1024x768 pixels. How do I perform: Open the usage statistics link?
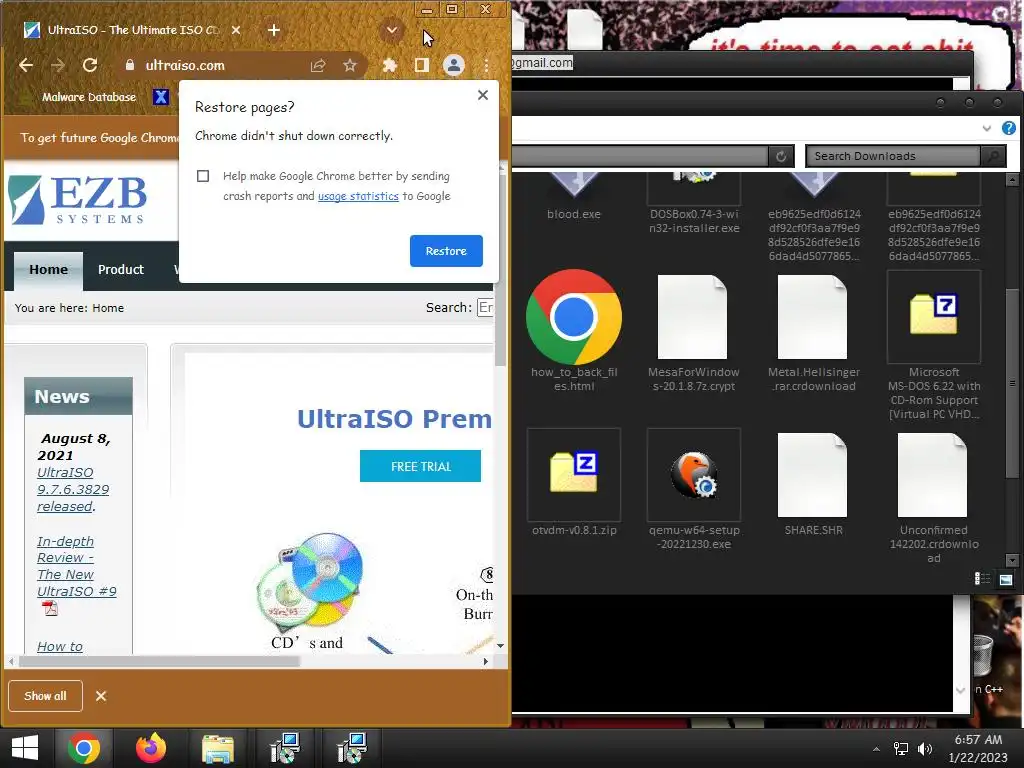pos(358,196)
